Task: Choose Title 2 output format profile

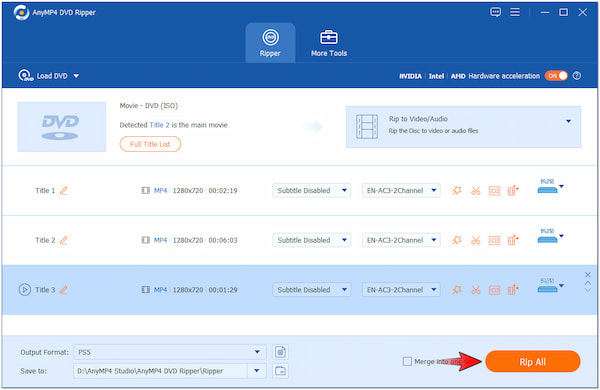Action: coord(551,236)
